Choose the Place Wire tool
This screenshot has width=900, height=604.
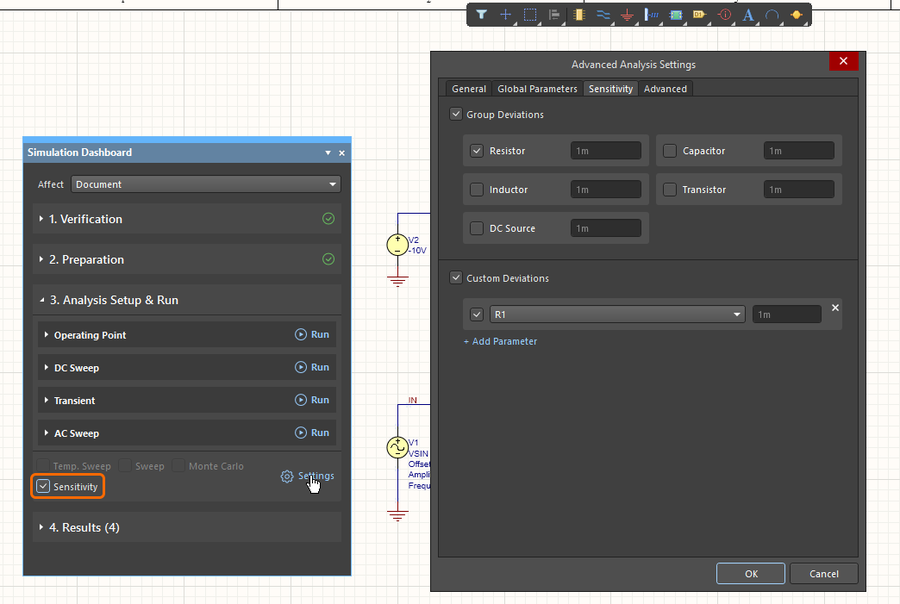[x=603, y=15]
